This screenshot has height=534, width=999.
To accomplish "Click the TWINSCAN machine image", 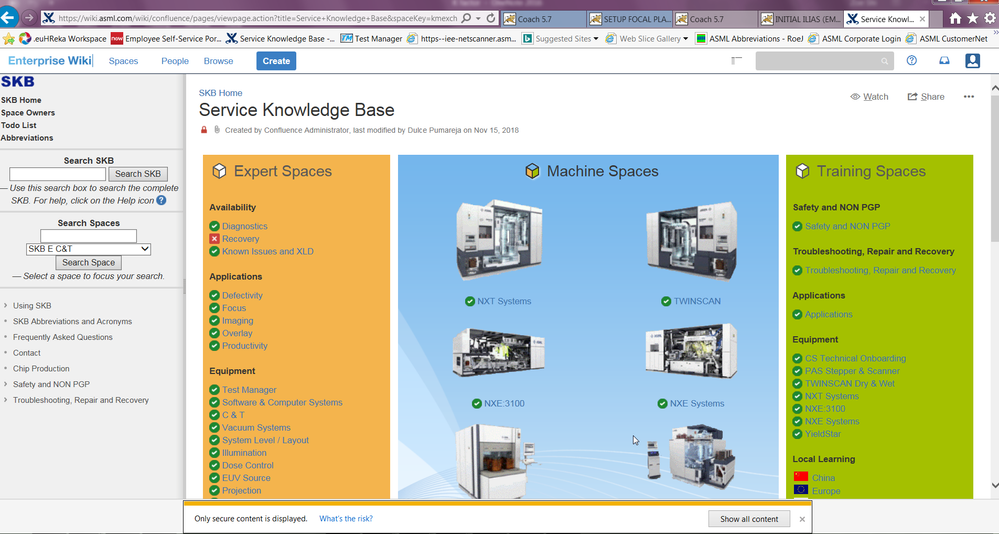I will coord(691,240).
